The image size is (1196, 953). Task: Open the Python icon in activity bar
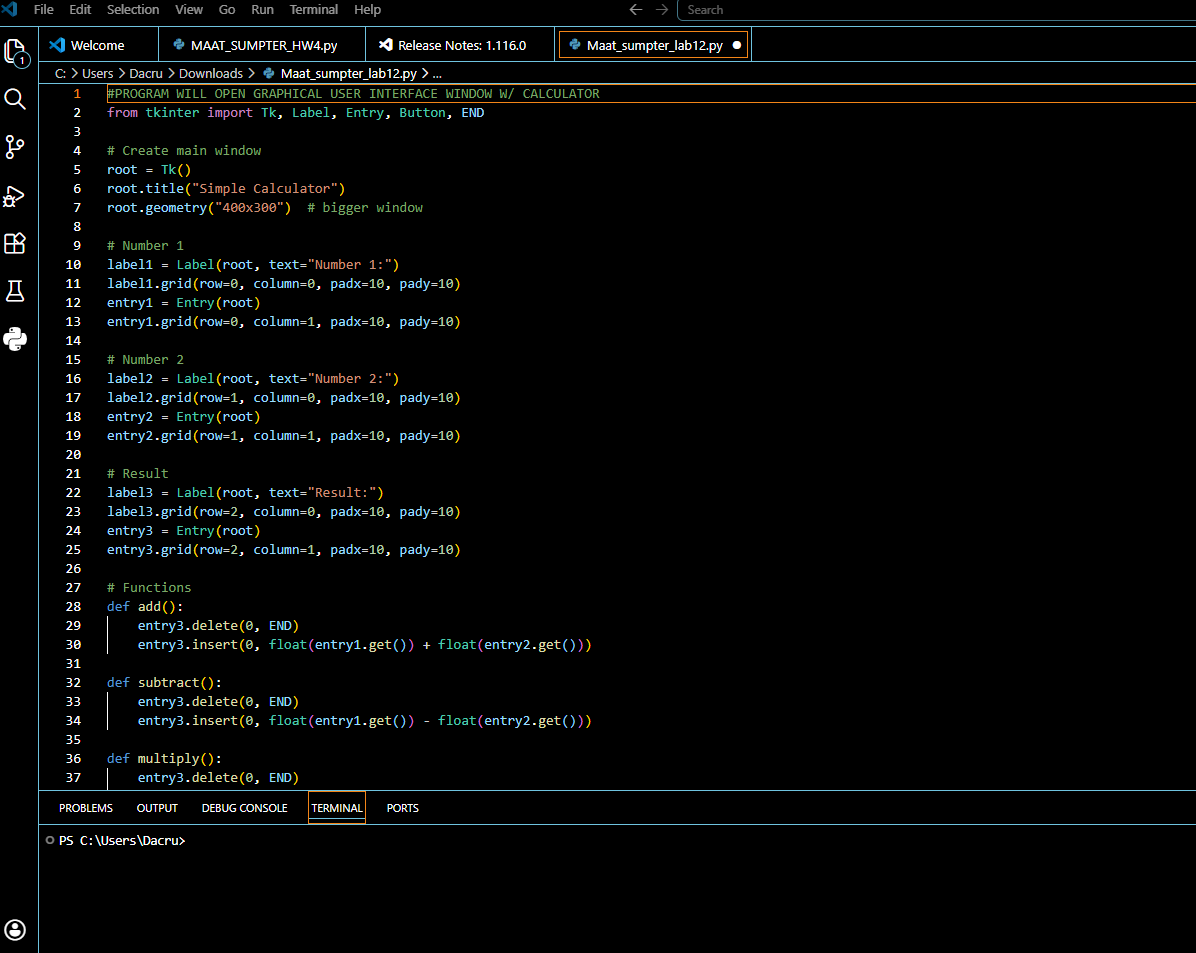(15, 339)
